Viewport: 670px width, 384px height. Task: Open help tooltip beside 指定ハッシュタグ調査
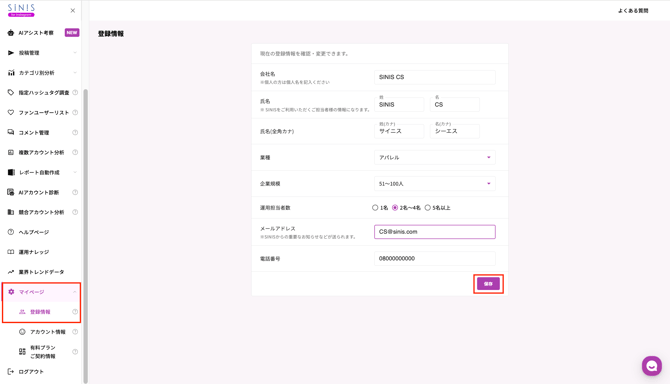75,92
